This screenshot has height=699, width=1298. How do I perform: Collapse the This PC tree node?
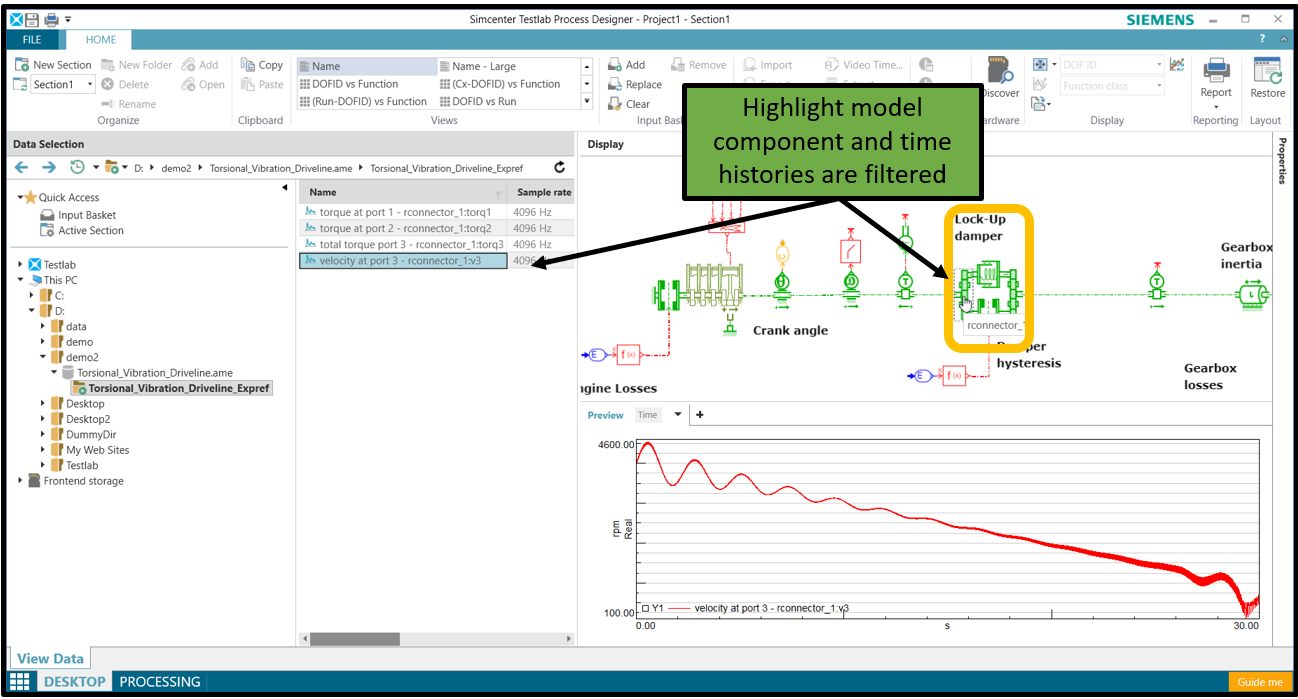pyautogui.click(x=21, y=280)
